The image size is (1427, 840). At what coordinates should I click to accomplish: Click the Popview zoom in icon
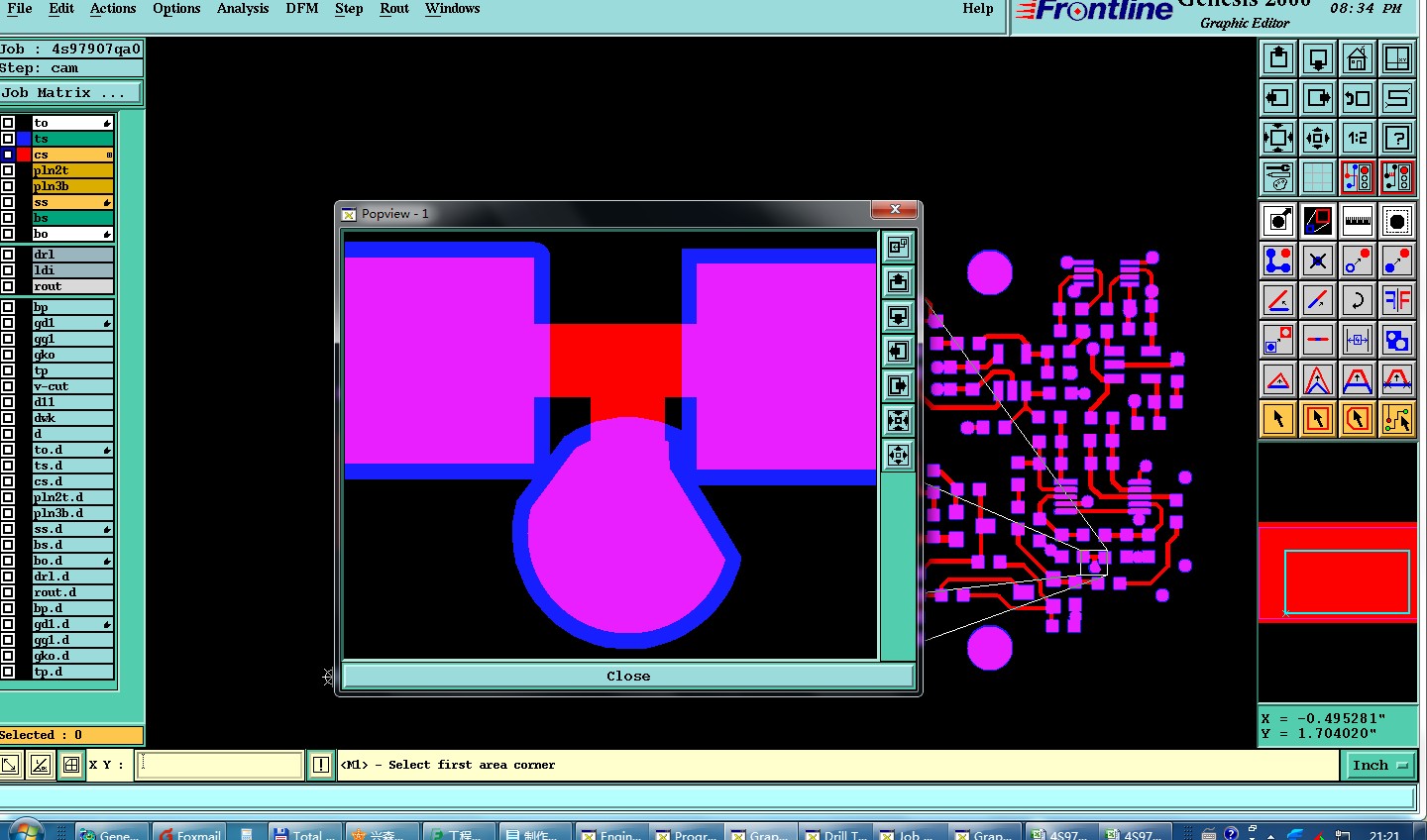pyautogui.click(x=898, y=420)
